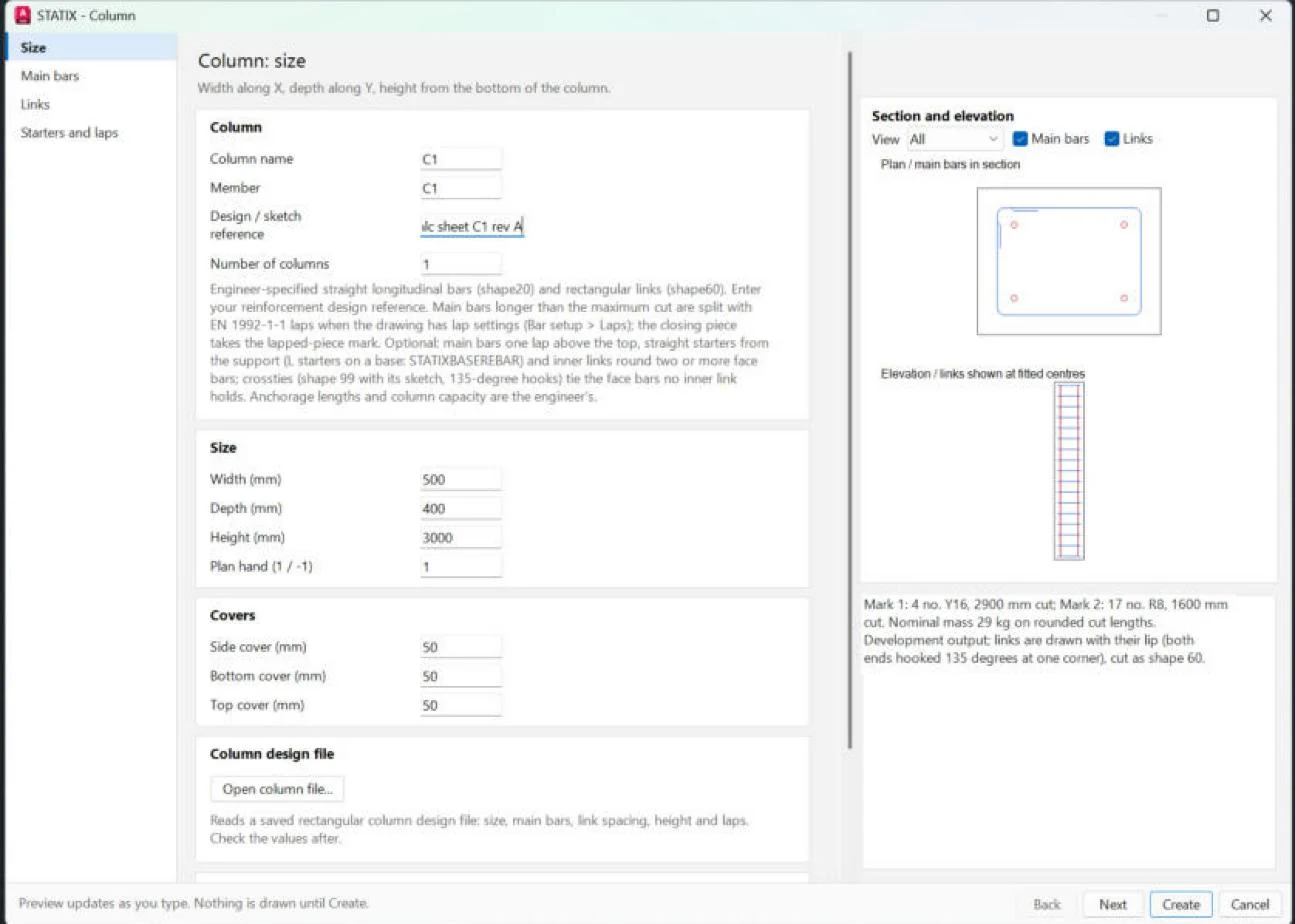This screenshot has width=1295, height=924.
Task: Click the Cancel button
Action: [1250, 904]
